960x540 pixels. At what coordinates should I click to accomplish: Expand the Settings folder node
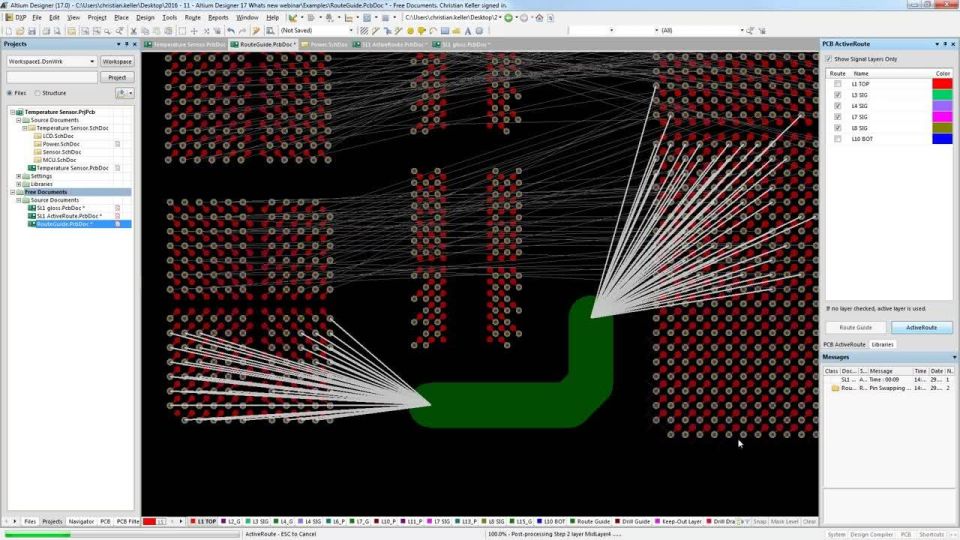point(18,176)
